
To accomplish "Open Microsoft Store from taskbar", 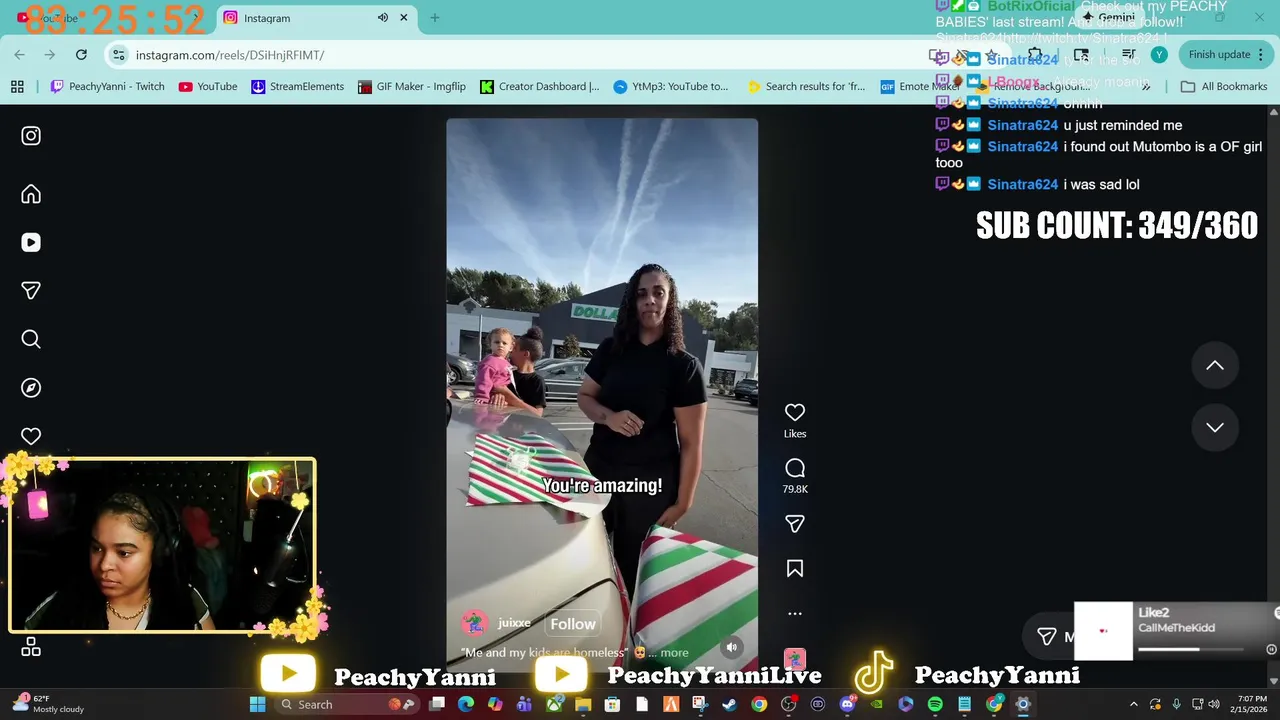I will tap(612, 704).
